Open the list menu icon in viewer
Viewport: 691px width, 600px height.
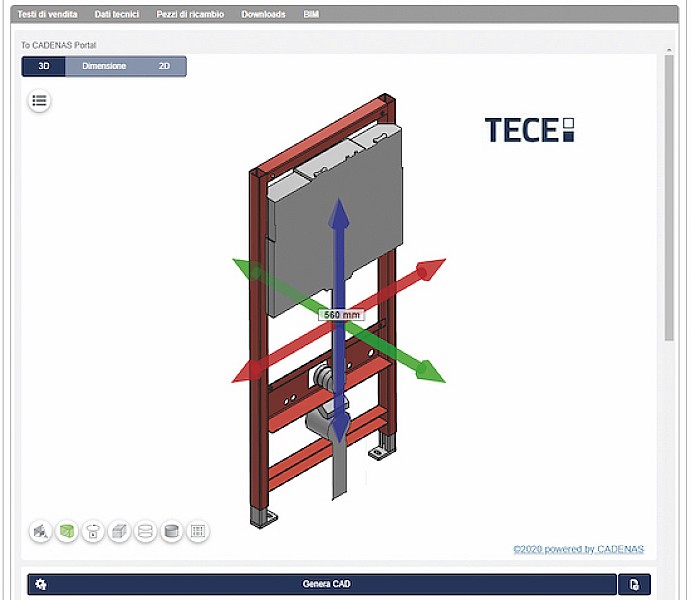pos(39,100)
